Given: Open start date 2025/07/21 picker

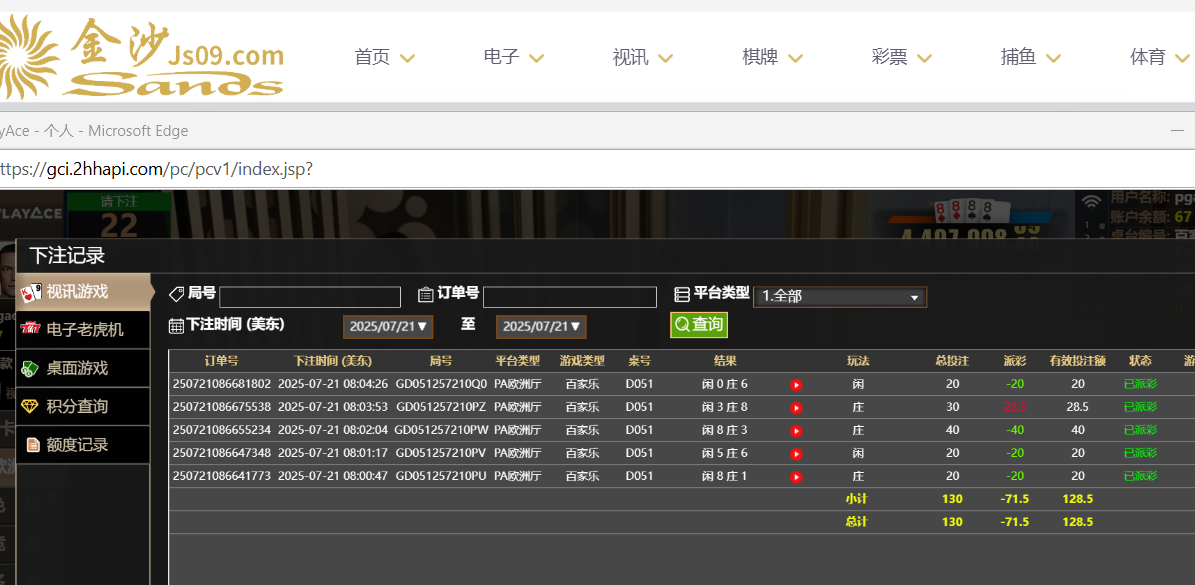Looking at the screenshot, I should pos(388,327).
